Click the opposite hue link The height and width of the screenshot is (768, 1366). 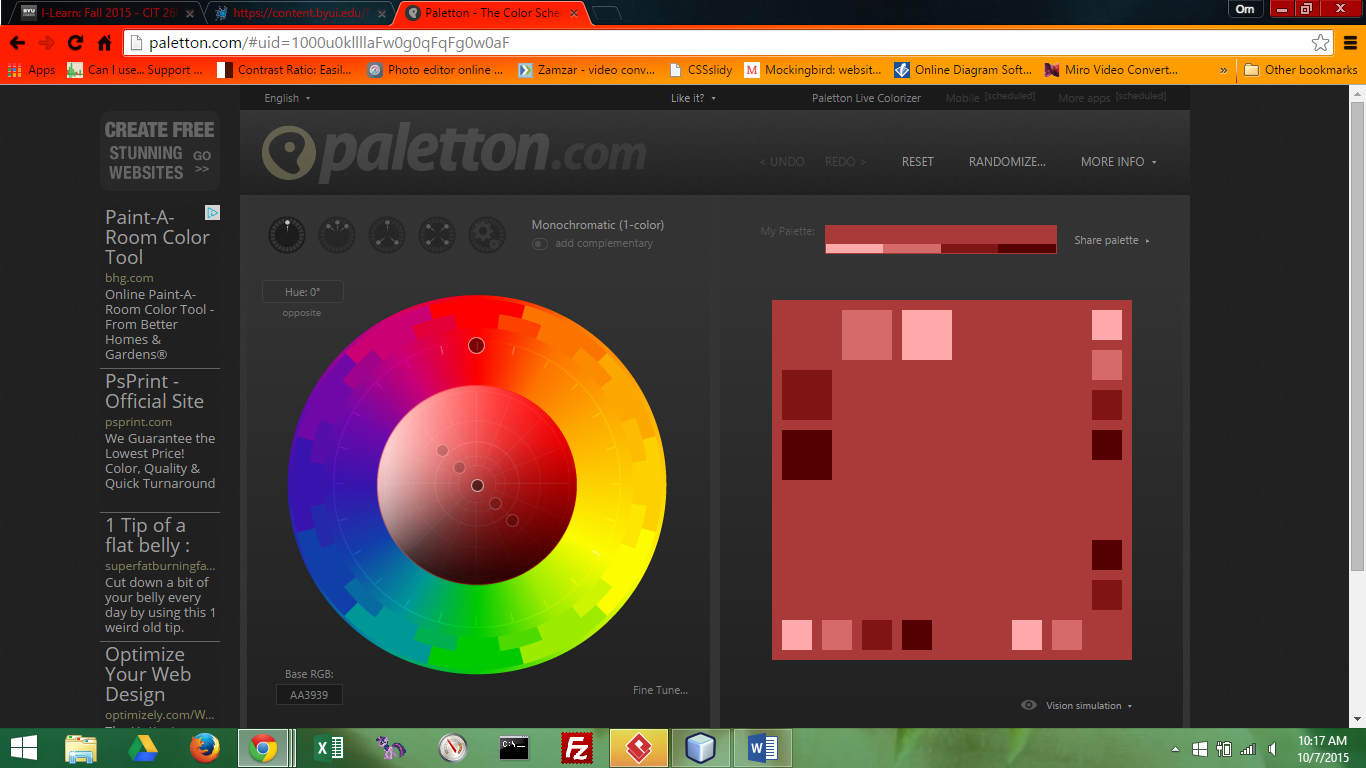click(x=301, y=313)
